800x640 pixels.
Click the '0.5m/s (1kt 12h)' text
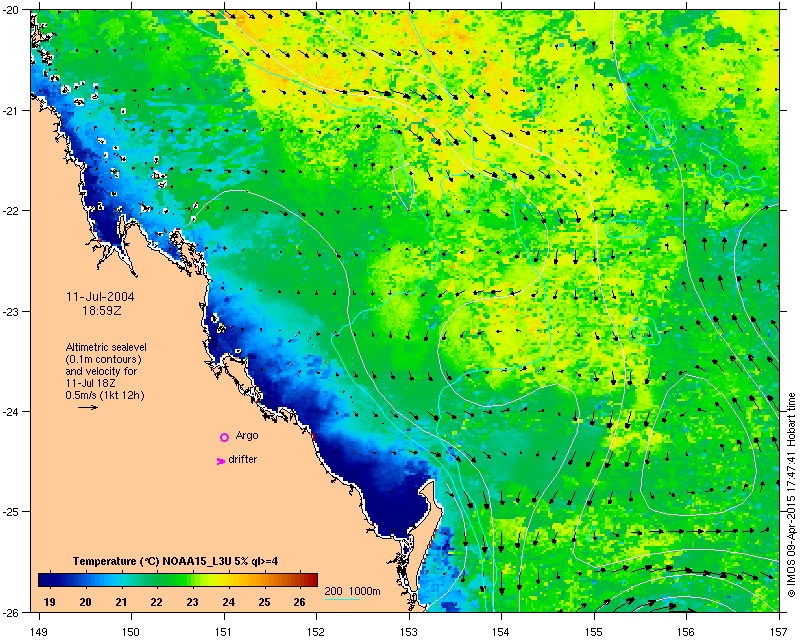[104, 395]
